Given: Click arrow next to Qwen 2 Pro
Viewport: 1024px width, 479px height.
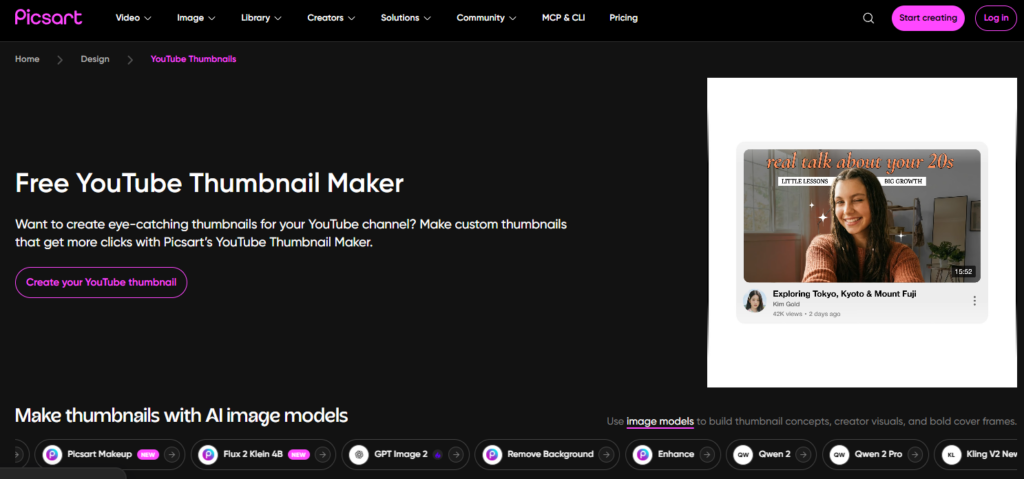Looking at the screenshot, I should pos(915,454).
